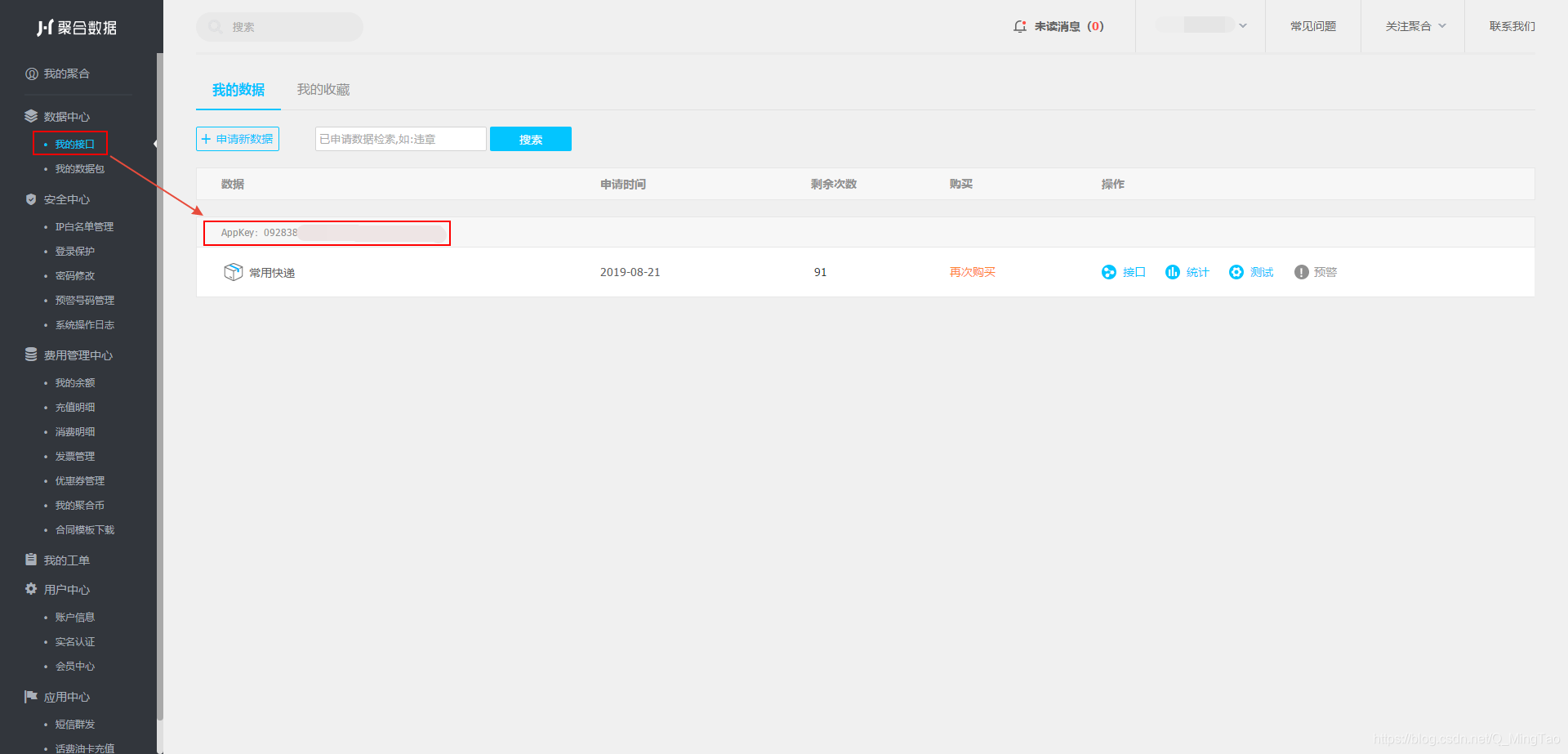Click the 统计 chart icon for 常用快递
The height and width of the screenshot is (754, 1568).
tap(1172, 272)
